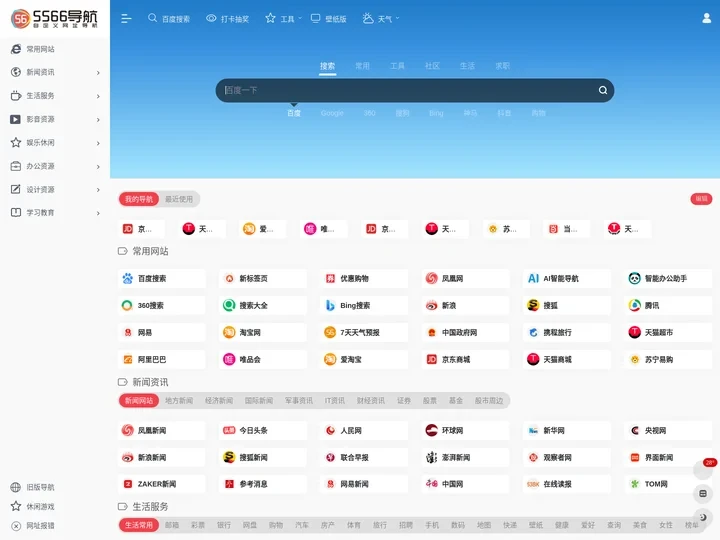Focus the 百度一下 search input field
720x540 pixels.
point(406,90)
